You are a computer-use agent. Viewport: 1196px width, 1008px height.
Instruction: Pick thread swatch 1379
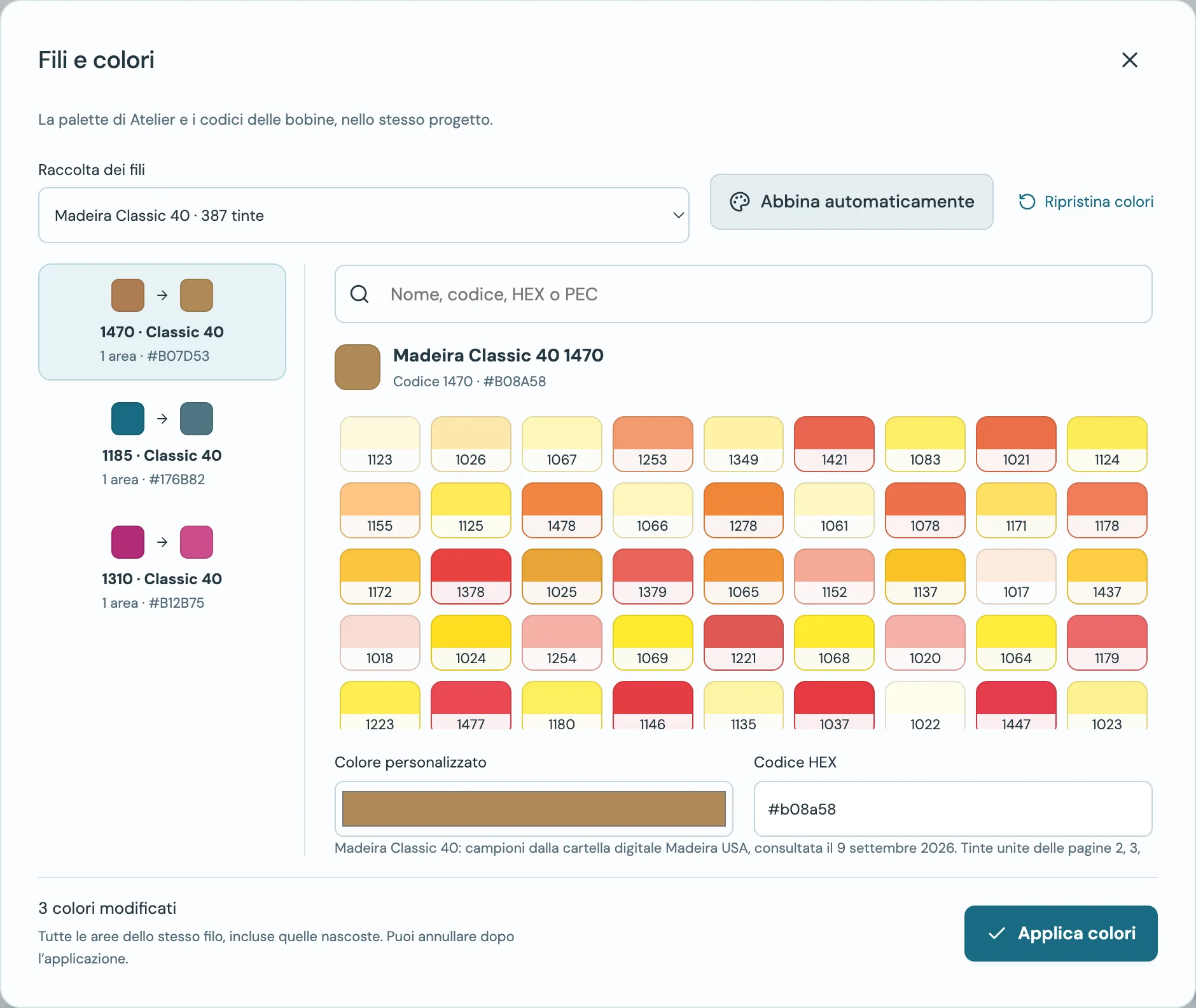pos(653,577)
